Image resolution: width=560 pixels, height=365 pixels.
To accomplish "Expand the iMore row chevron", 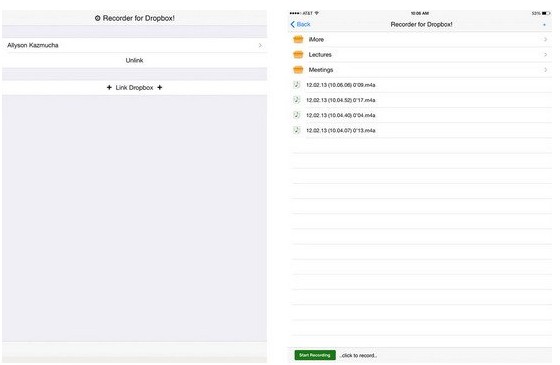I will pyautogui.click(x=545, y=39).
